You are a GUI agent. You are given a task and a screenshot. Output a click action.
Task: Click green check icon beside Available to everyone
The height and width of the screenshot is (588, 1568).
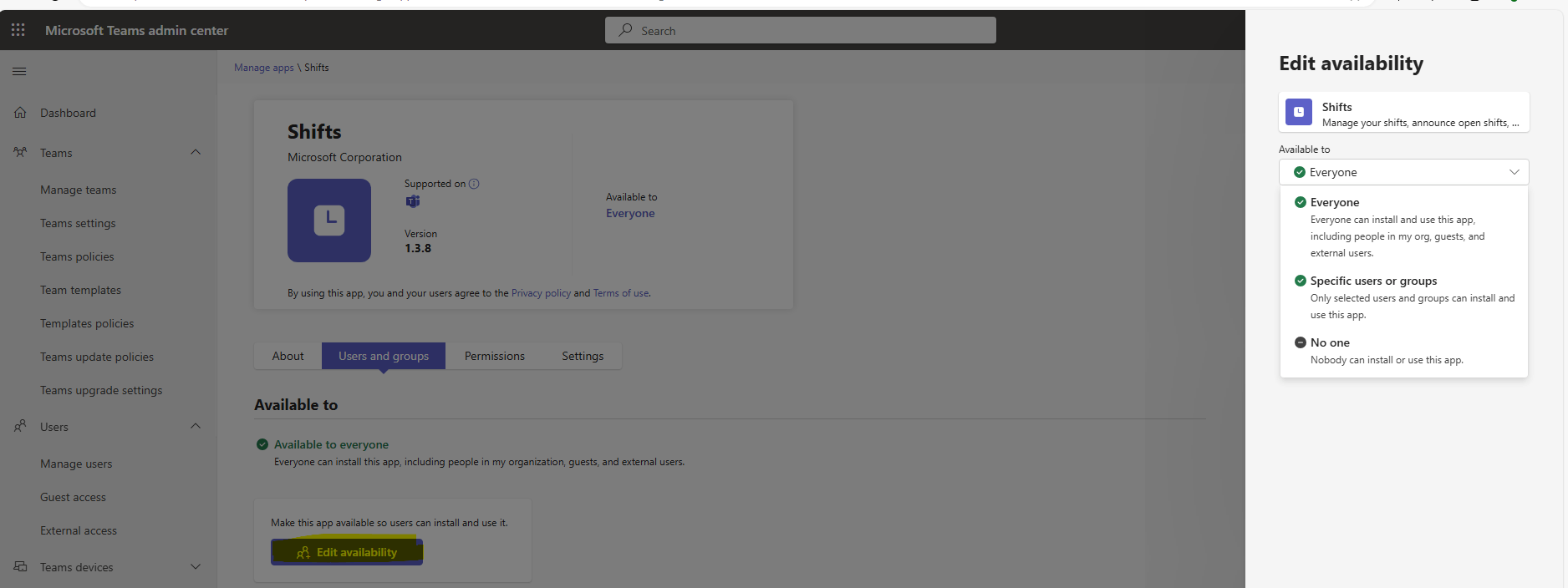click(262, 444)
